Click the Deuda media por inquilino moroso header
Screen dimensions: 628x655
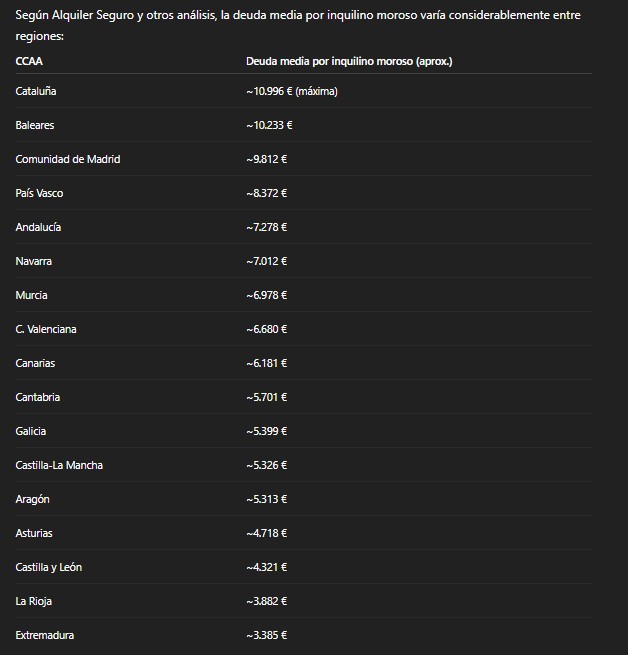[x=349, y=61]
